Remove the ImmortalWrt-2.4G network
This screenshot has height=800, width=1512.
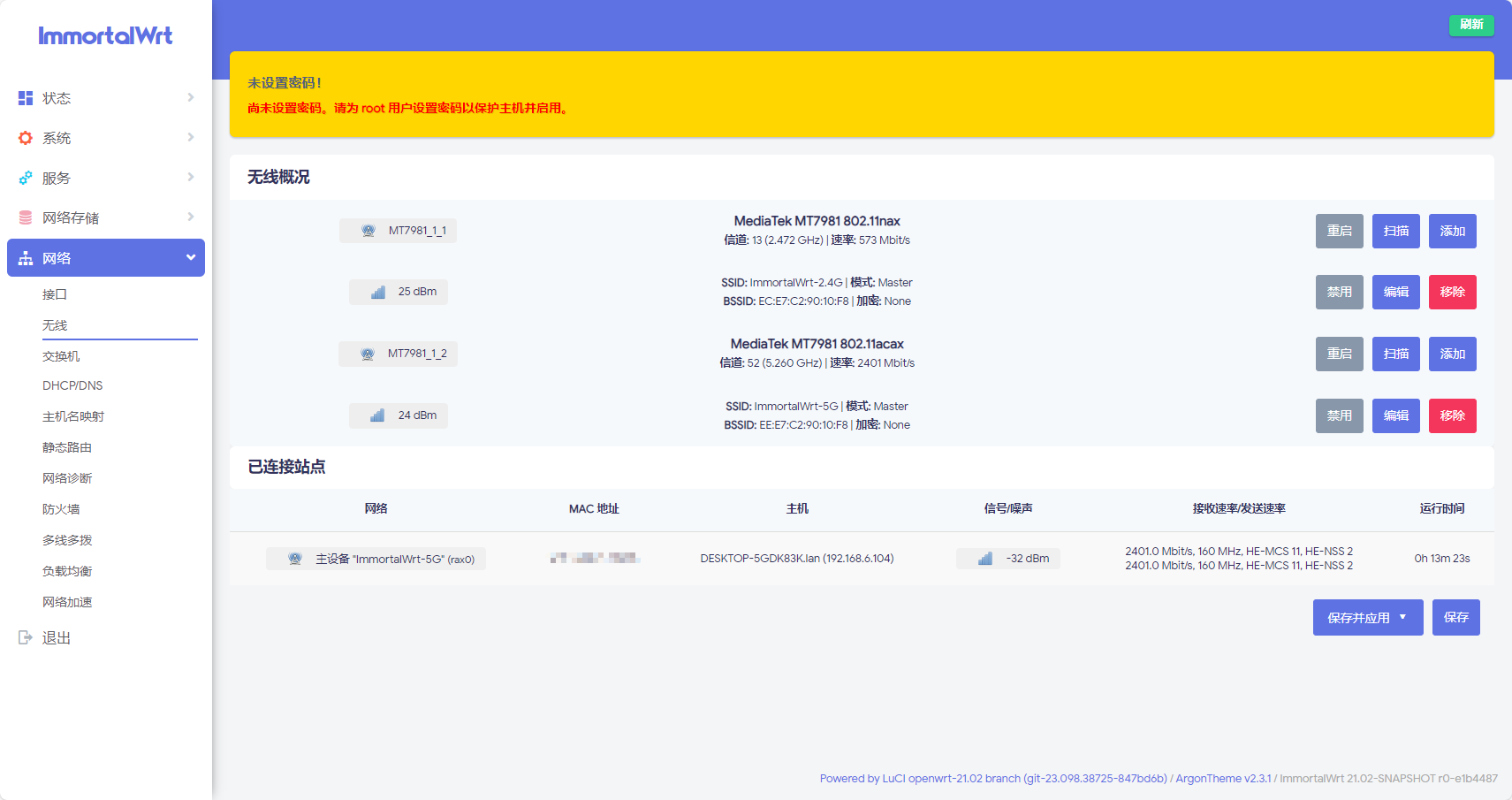pyautogui.click(x=1452, y=292)
